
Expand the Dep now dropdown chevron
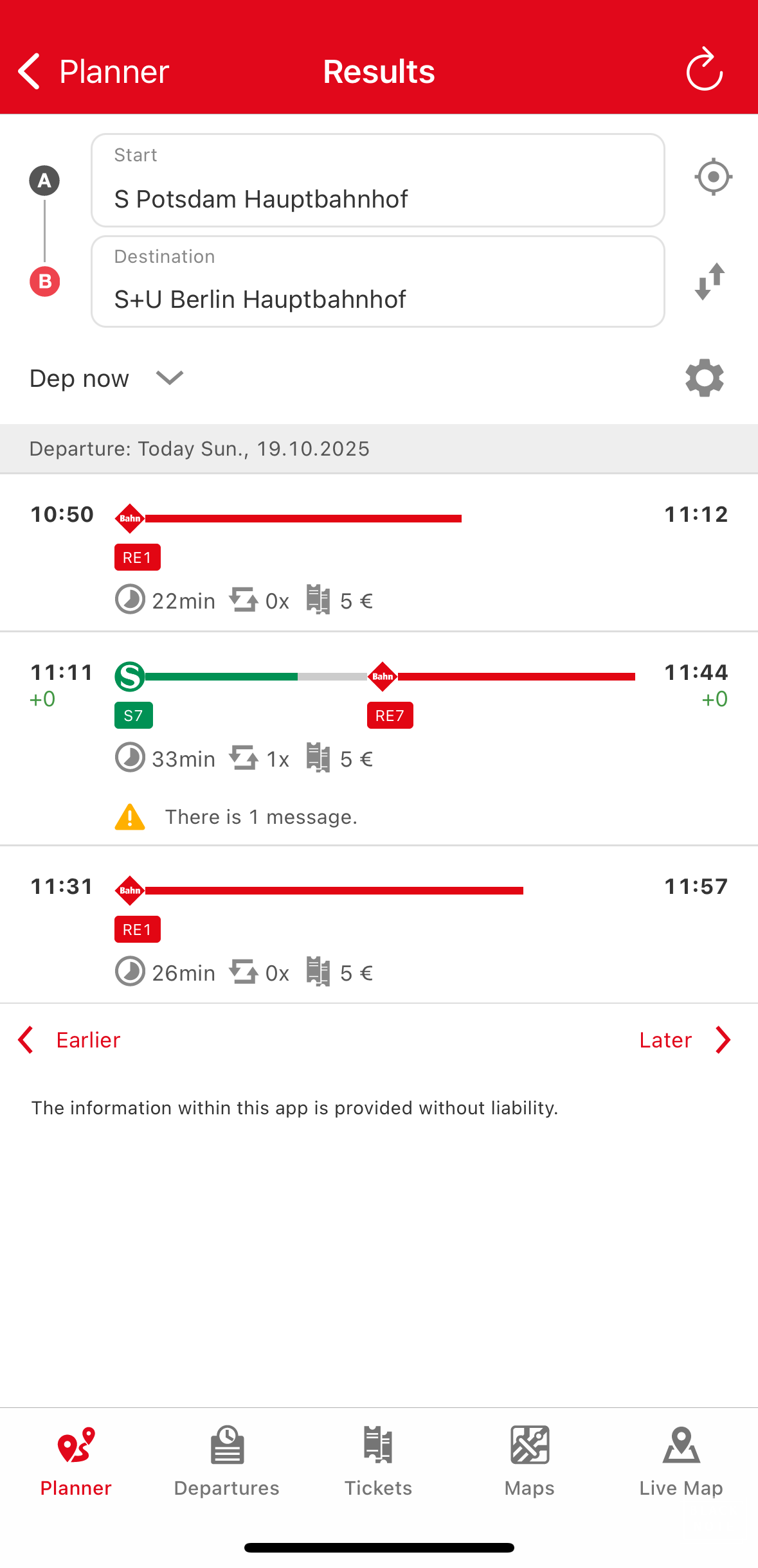click(170, 378)
